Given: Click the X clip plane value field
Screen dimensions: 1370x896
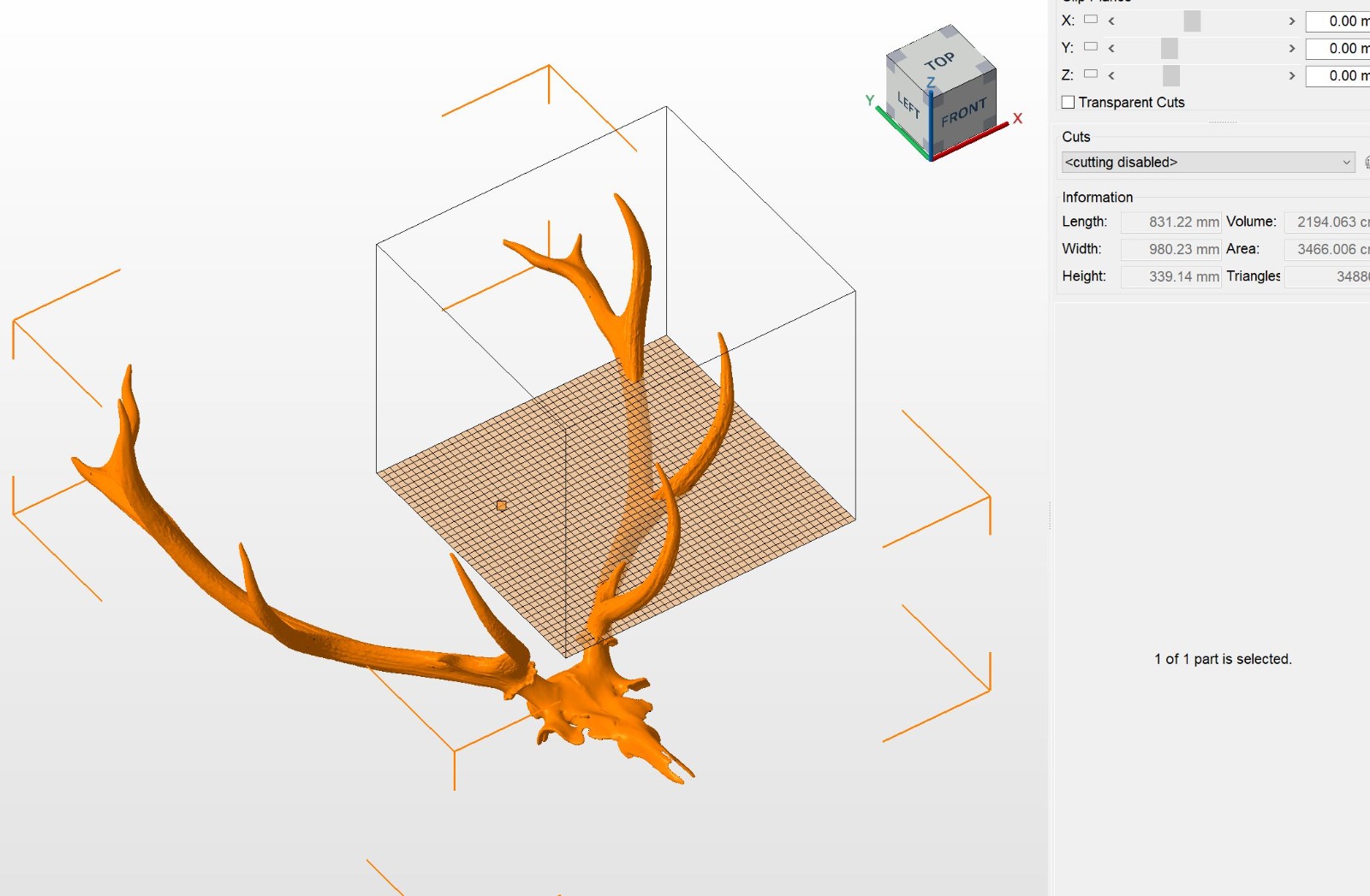Looking at the screenshot, I should [x=1337, y=21].
